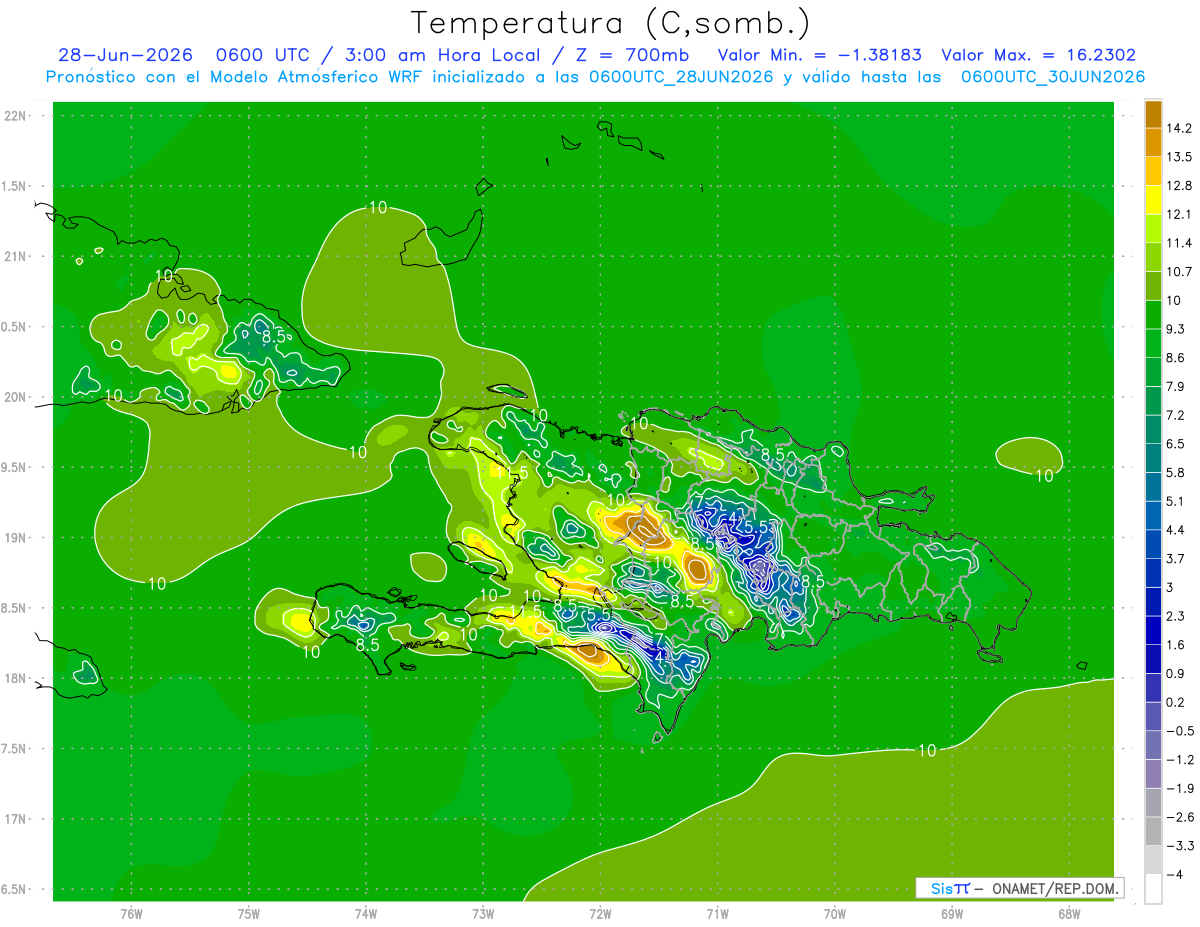
Task: Click the 69W longitude label
Action: [951, 914]
